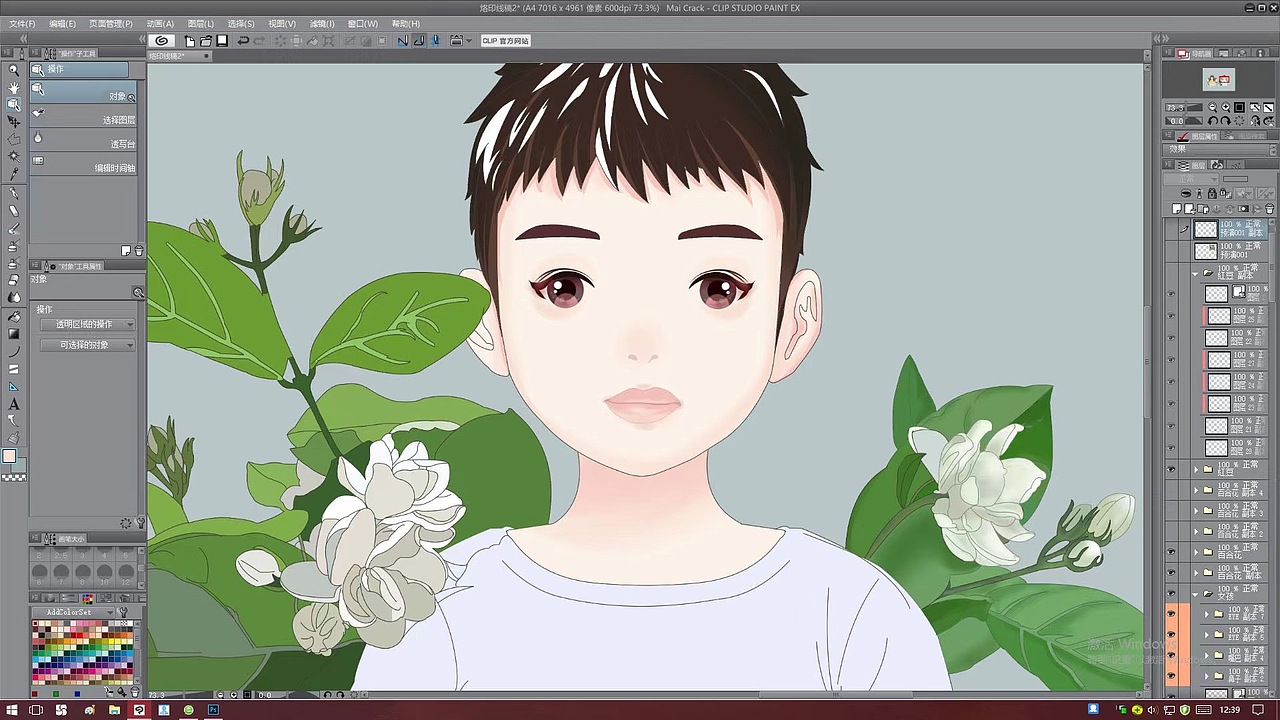Image resolution: width=1280 pixels, height=720 pixels.
Task: Toggle visibility of 百合花 副本 4 folder
Action: pyautogui.click(x=1172, y=490)
